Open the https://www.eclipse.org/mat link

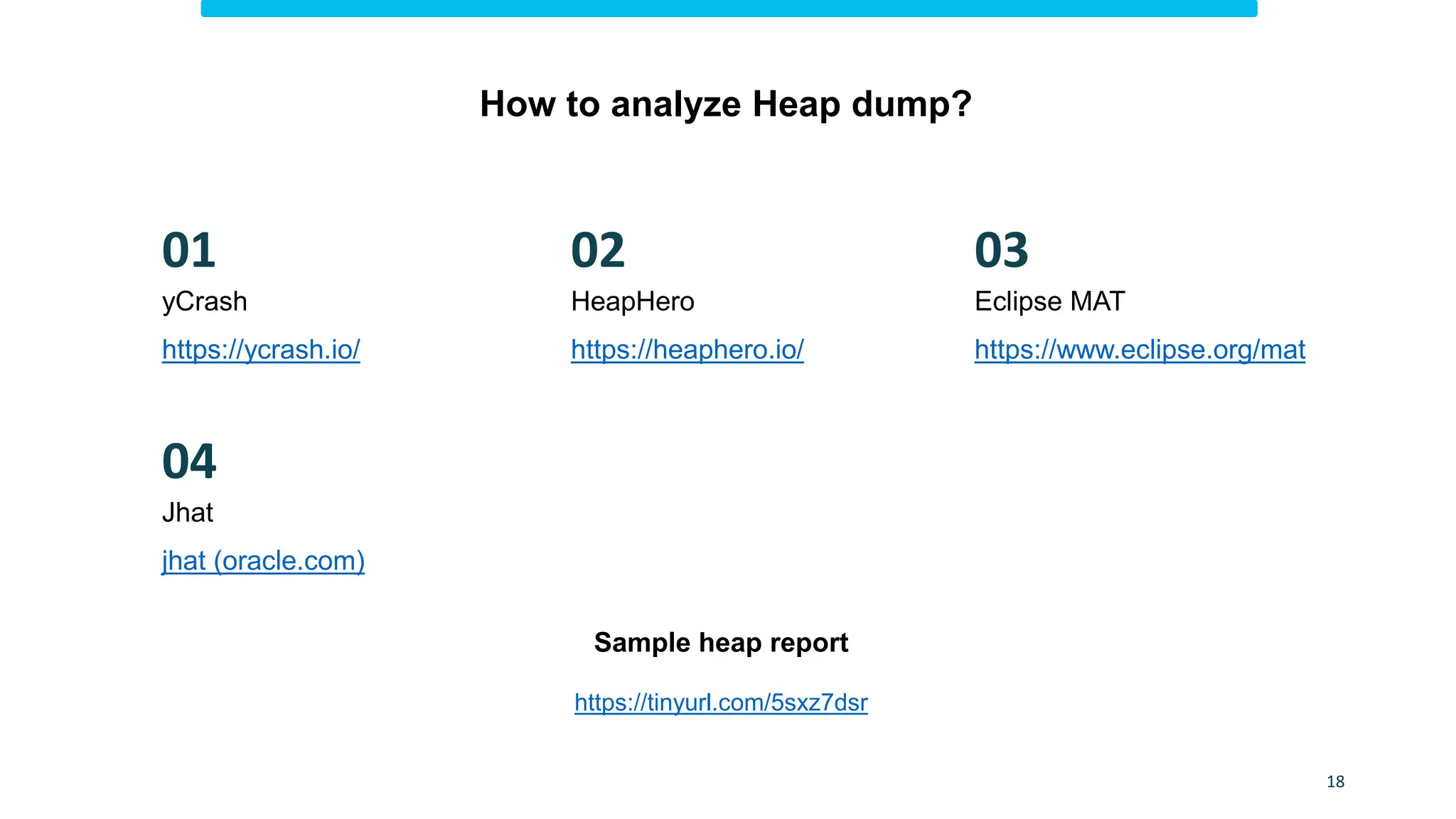point(1140,350)
